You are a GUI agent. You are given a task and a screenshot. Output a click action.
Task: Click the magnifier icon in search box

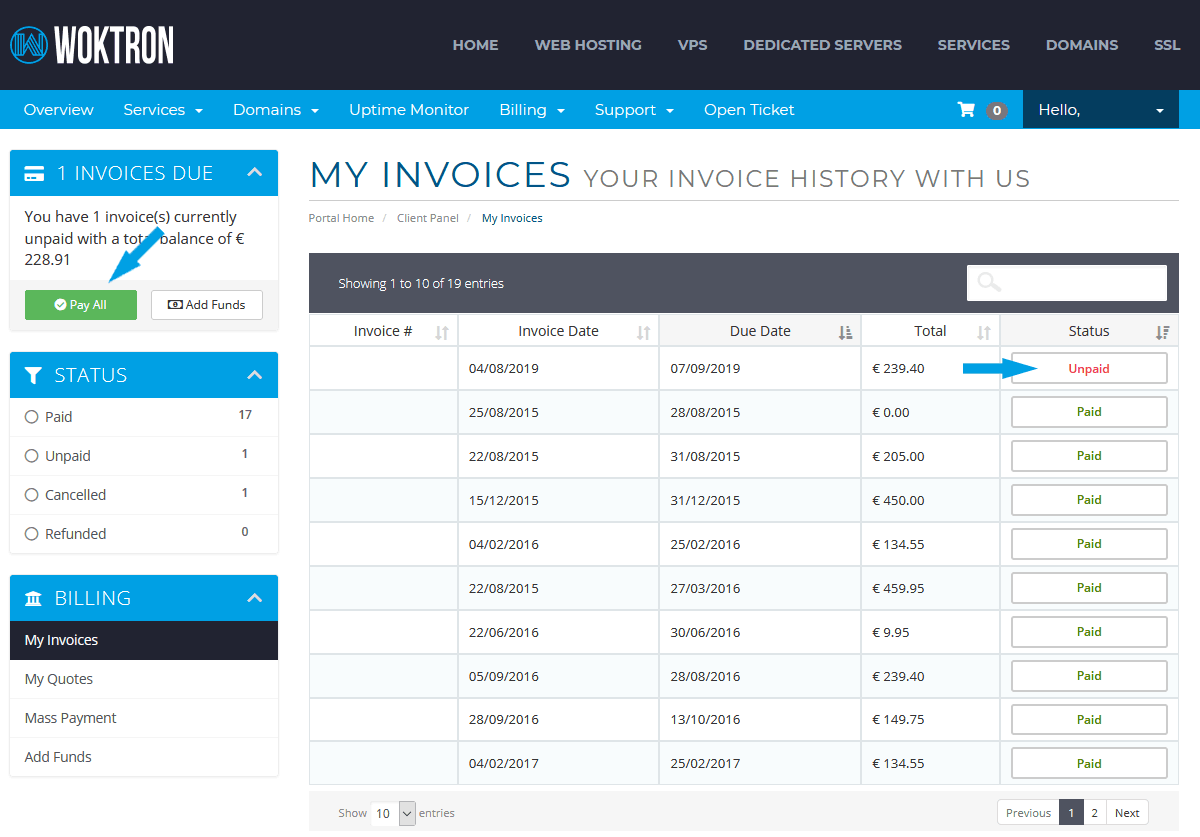(x=989, y=283)
